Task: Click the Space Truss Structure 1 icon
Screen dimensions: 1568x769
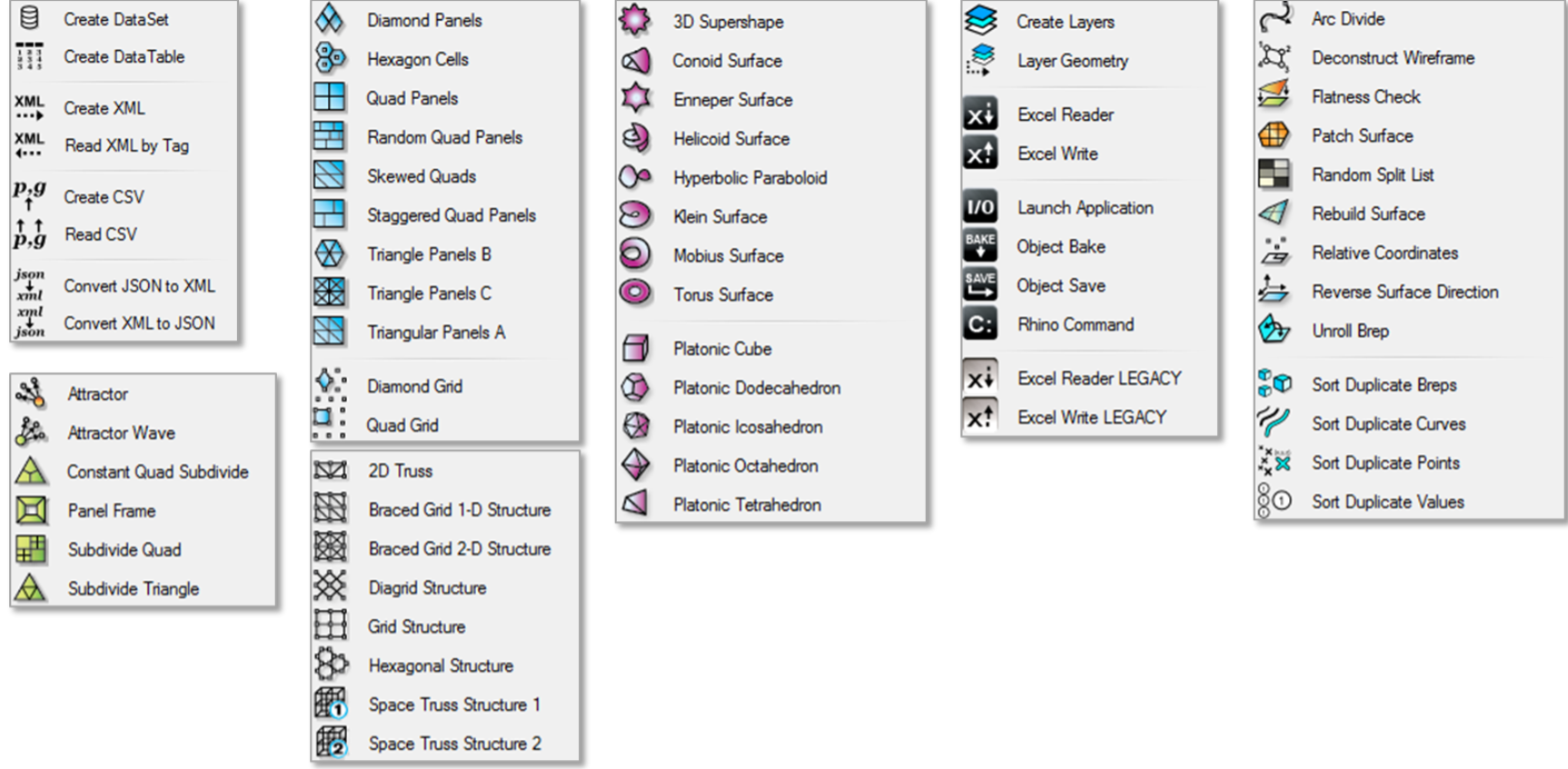Action: [331, 704]
